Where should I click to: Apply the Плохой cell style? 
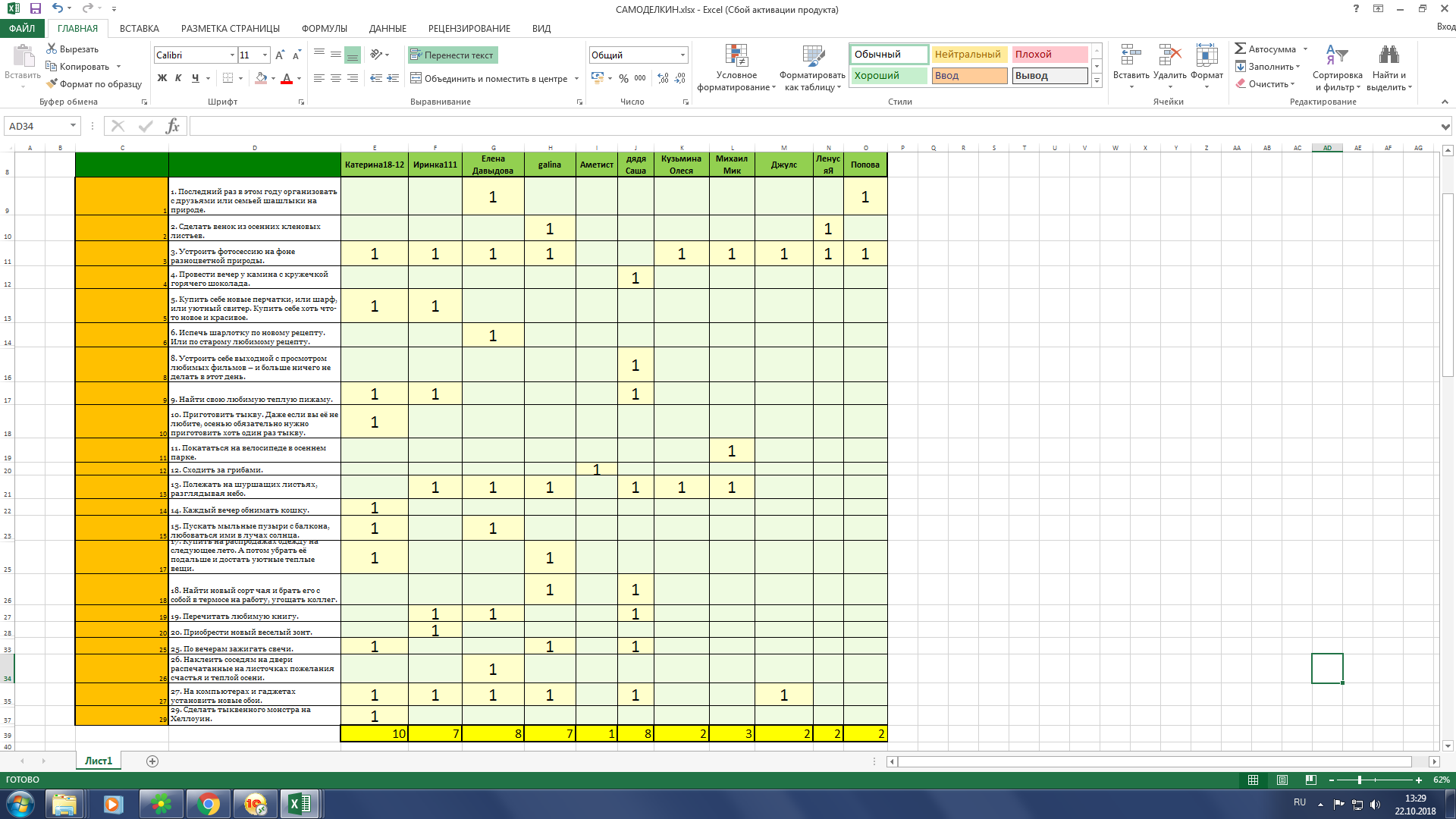pos(1050,55)
